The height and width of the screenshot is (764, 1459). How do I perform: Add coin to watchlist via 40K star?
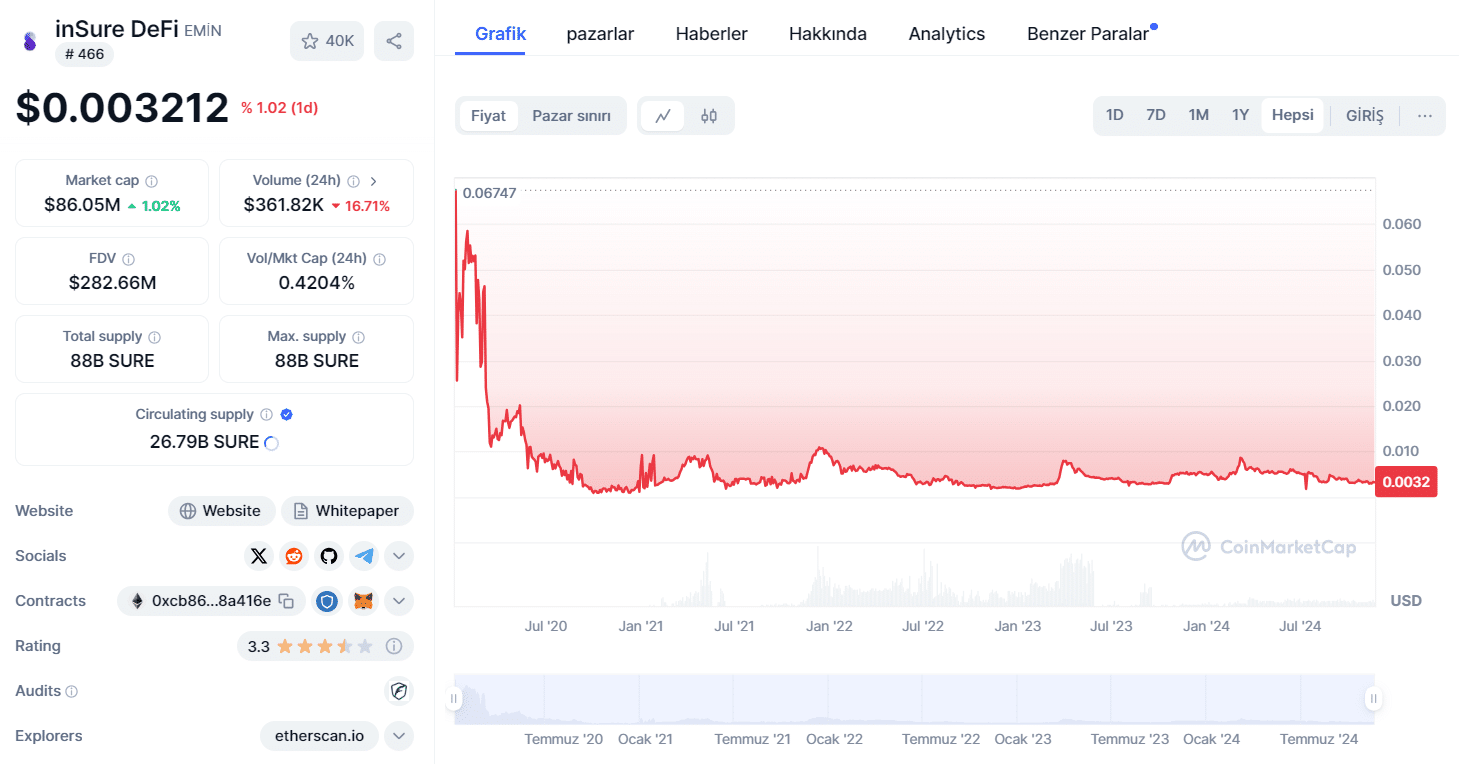(x=327, y=41)
